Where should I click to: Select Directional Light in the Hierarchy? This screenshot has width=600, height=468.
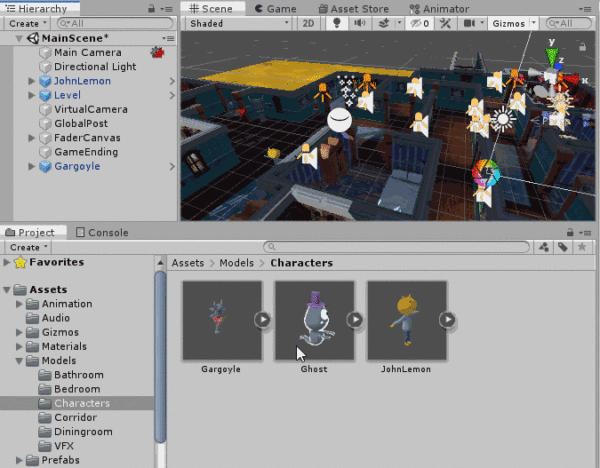click(x=95, y=67)
